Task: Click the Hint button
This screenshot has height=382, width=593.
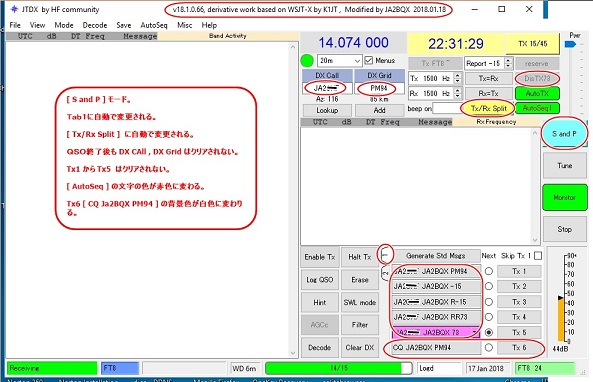Action: tap(320, 303)
